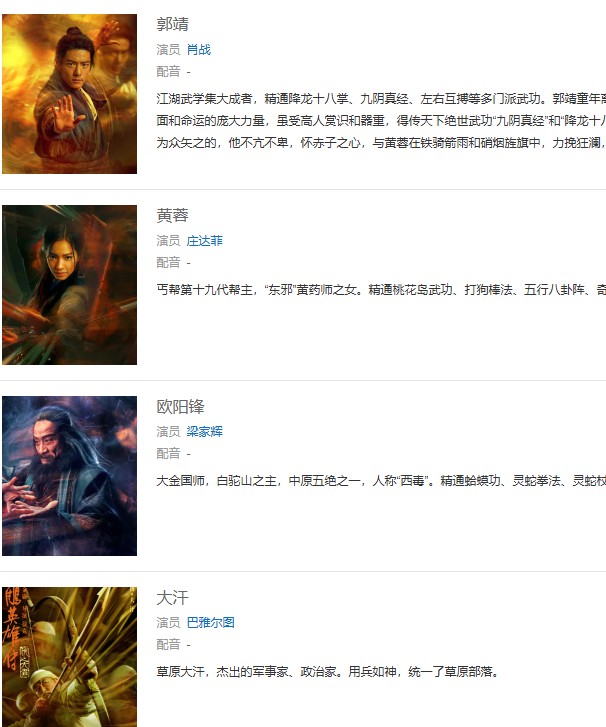Image resolution: width=606 pixels, height=727 pixels.
Task: Click the 欧阳锋 description starting 大金国师
Action: click(x=381, y=481)
